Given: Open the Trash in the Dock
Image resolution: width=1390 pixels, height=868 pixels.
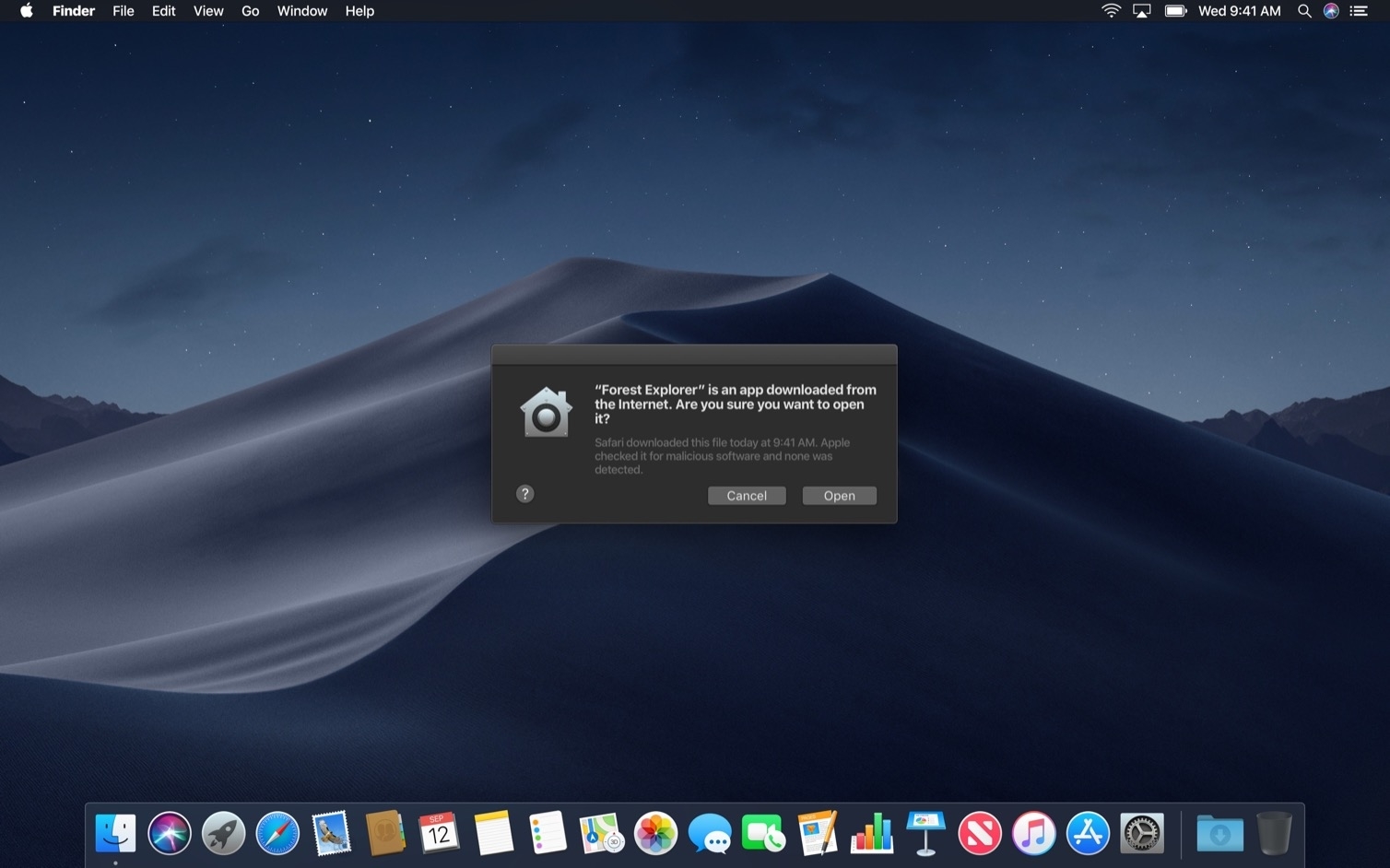Looking at the screenshot, I should click(1274, 834).
